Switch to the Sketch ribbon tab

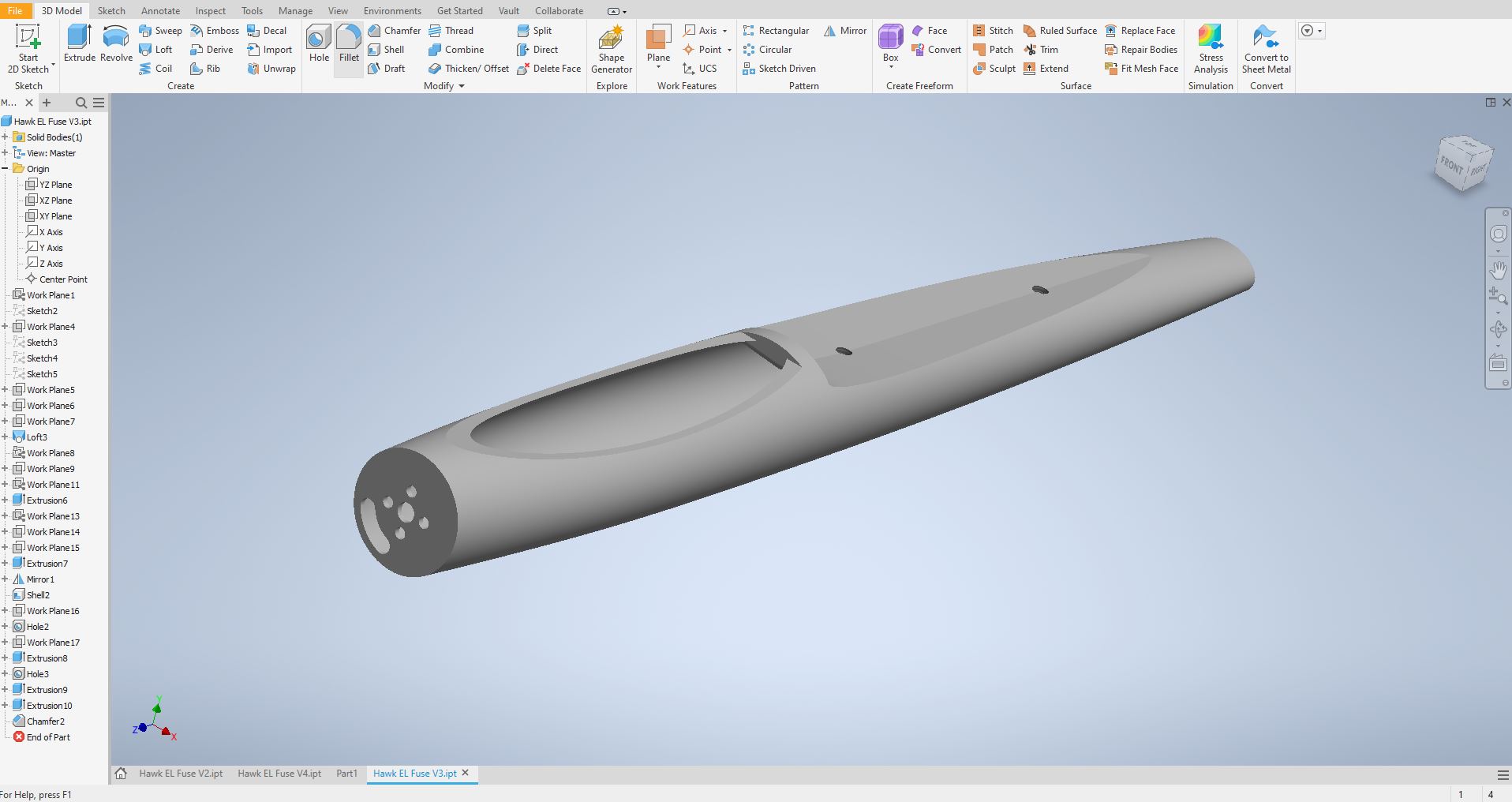click(111, 10)
